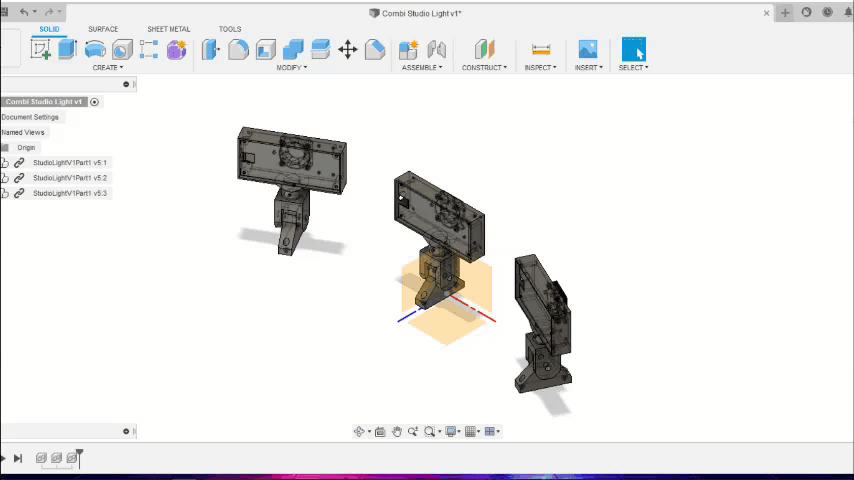This screenshot has height=480, width=854.
Task: Select the Offset Face tool
Action: [320, 50]
